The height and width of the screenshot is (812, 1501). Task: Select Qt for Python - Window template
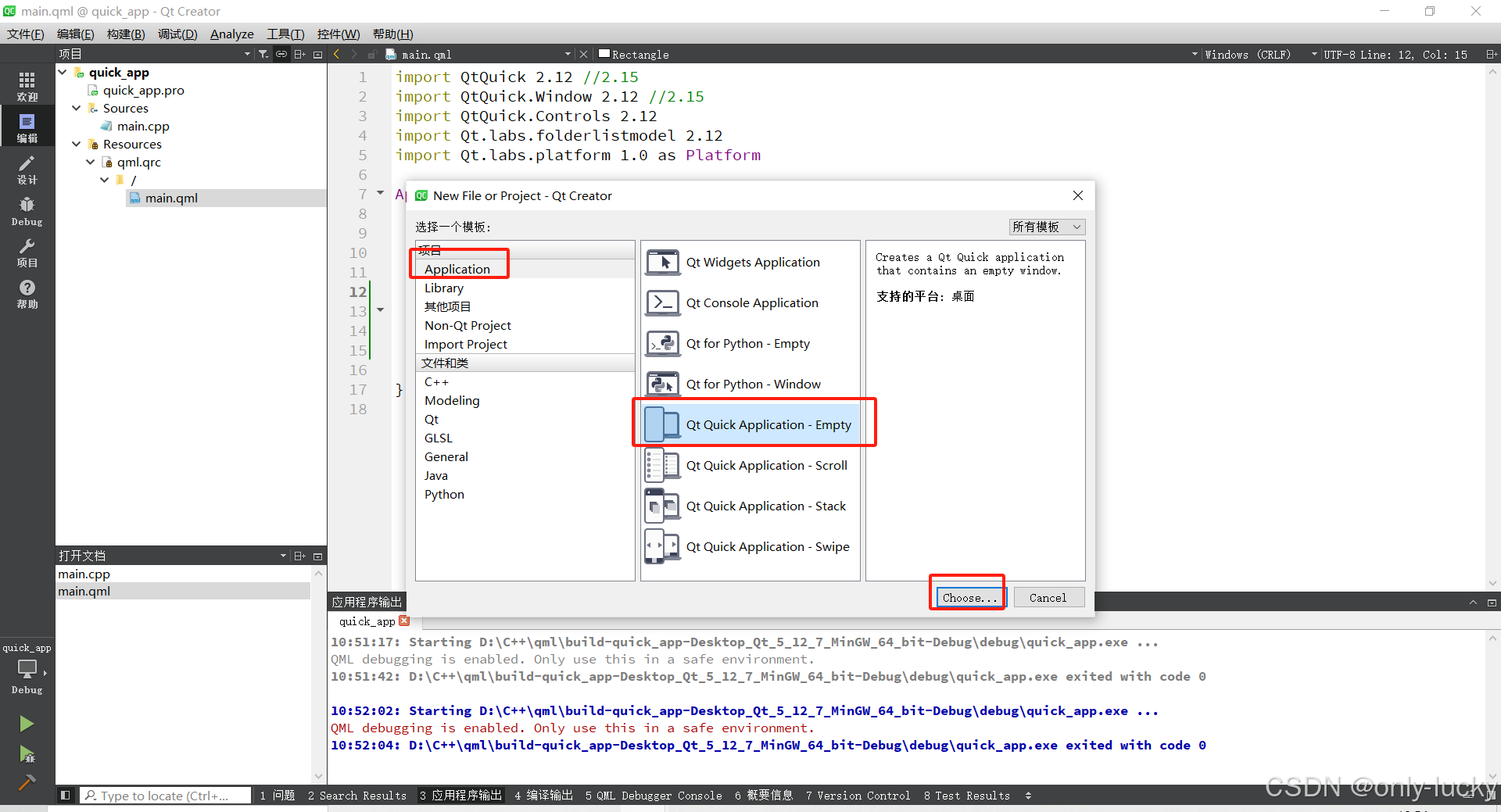(x=750, y=385)
